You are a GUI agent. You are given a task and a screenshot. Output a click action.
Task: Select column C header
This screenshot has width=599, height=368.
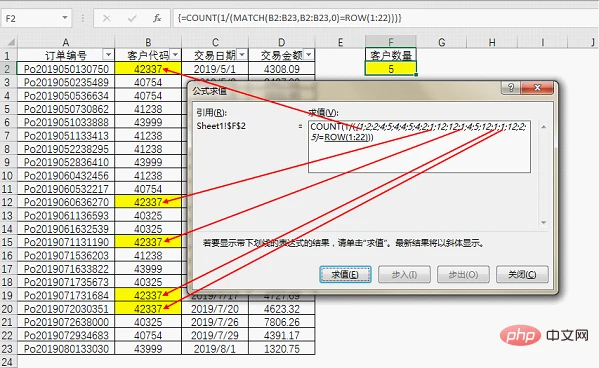215,42
